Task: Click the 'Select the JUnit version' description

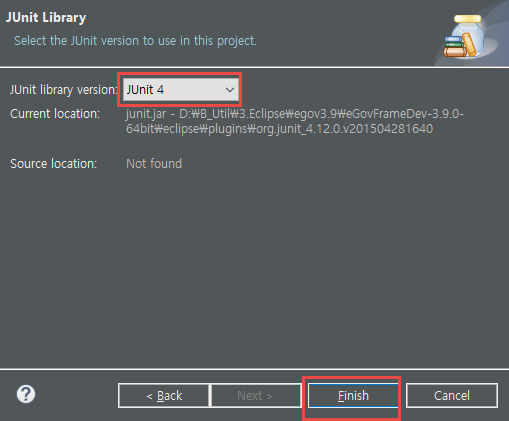Action: click(x=135, y=41)
